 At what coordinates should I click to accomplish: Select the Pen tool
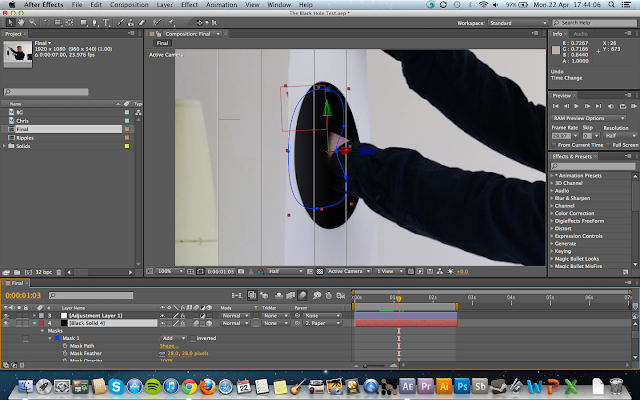(95, 22)
